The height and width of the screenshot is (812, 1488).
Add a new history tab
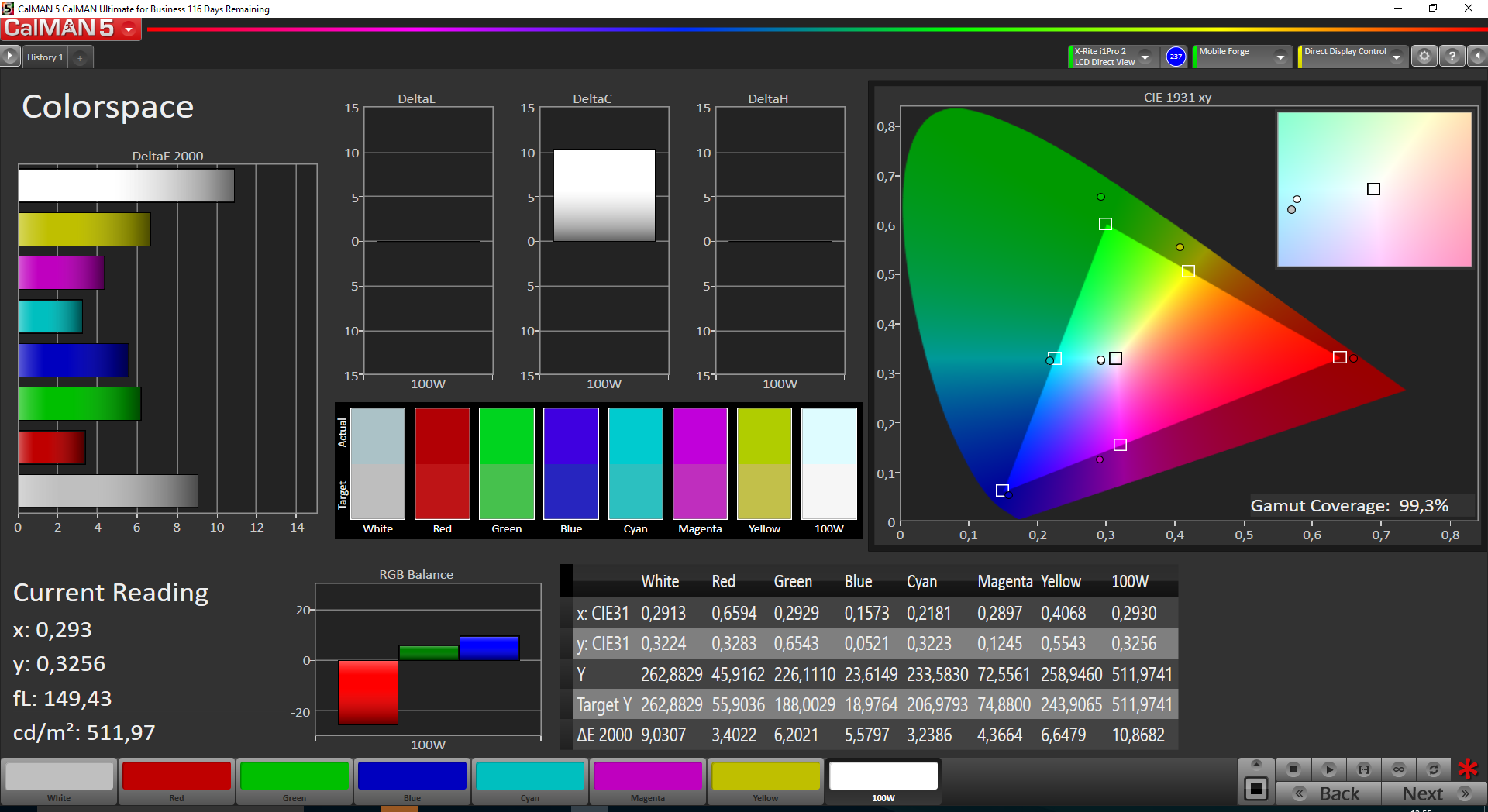(x=80, y=57)
